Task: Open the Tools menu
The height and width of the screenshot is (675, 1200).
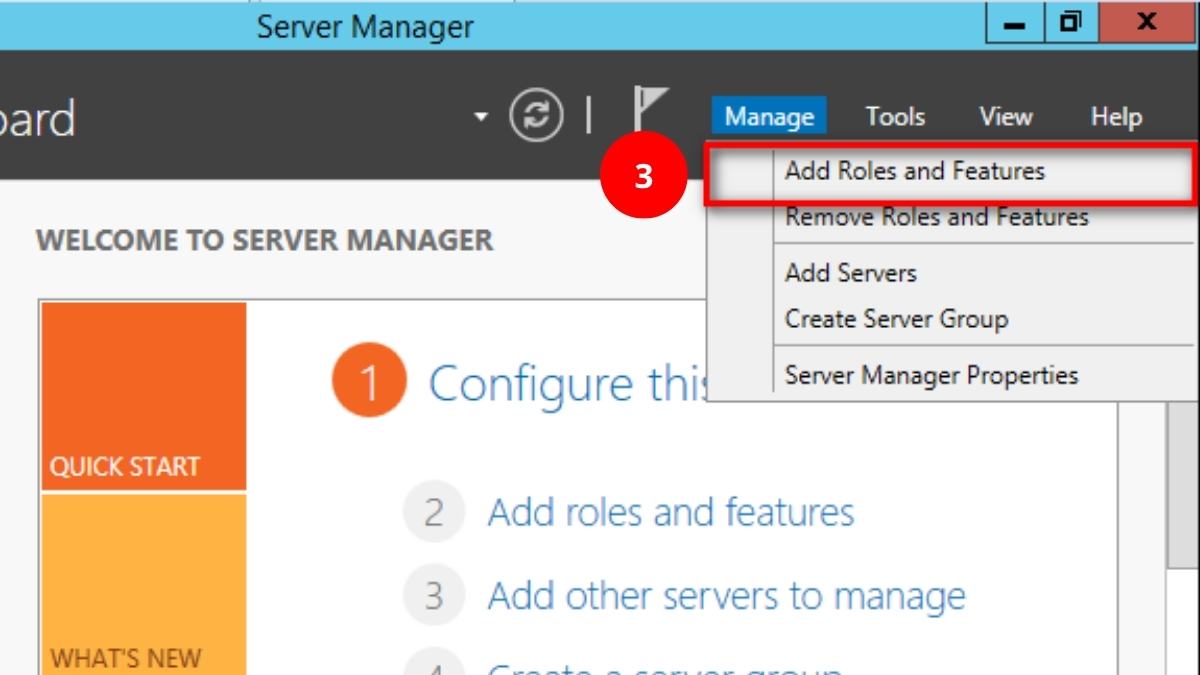Action: click(895, 117)
